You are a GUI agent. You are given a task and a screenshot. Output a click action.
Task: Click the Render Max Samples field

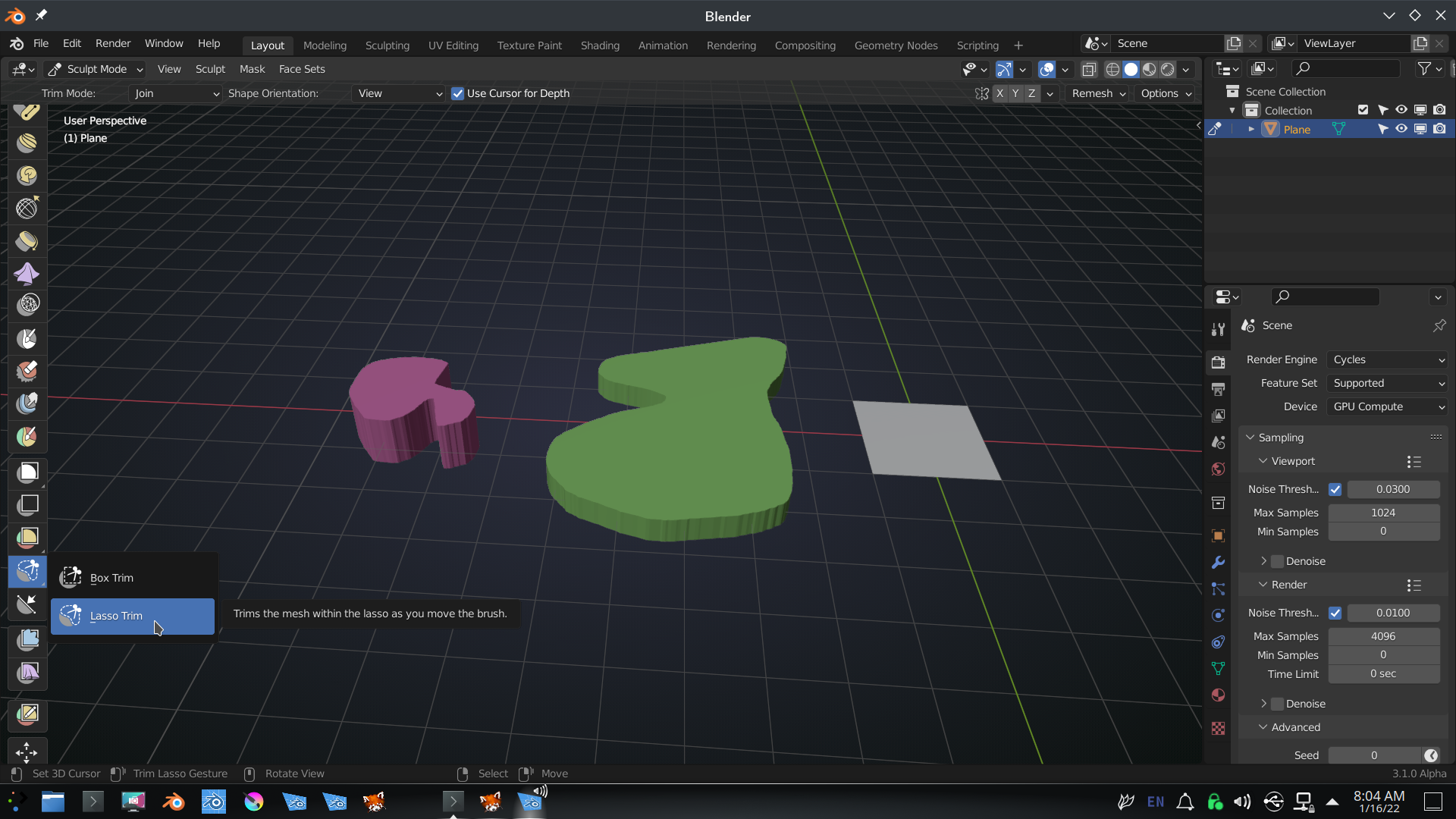tap(1383, 636)
